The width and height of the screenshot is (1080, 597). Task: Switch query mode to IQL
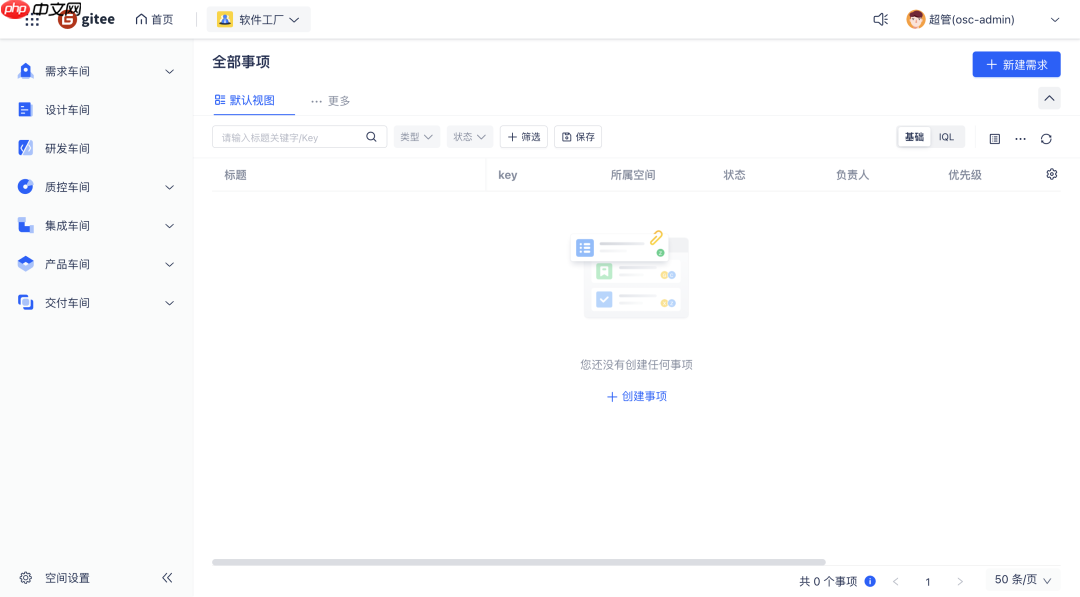946,136
